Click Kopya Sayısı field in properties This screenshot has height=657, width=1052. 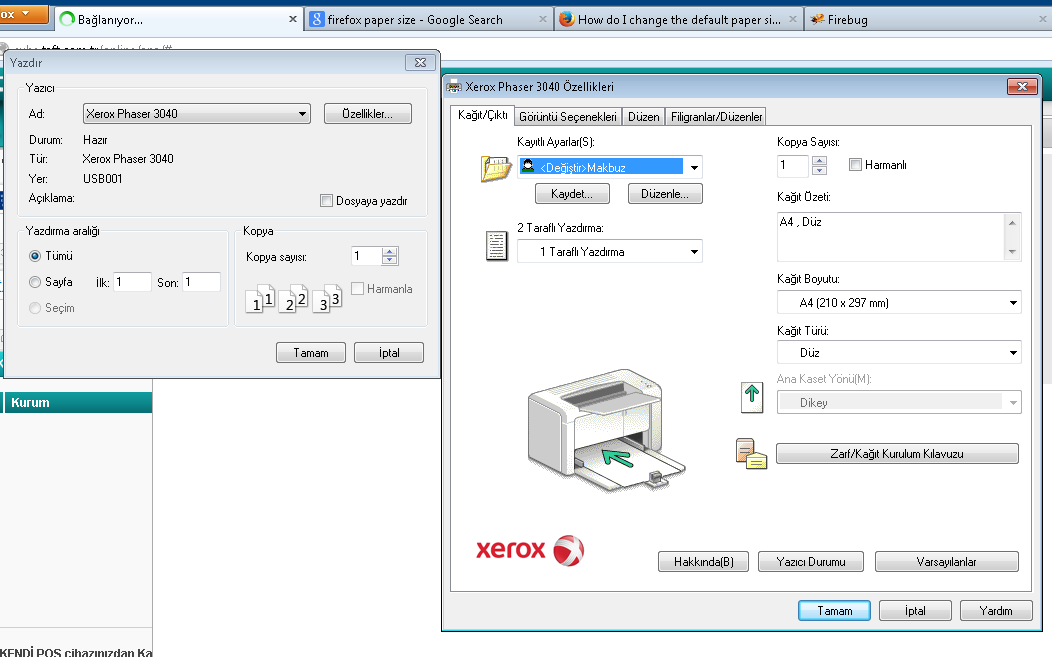[794, 165]
